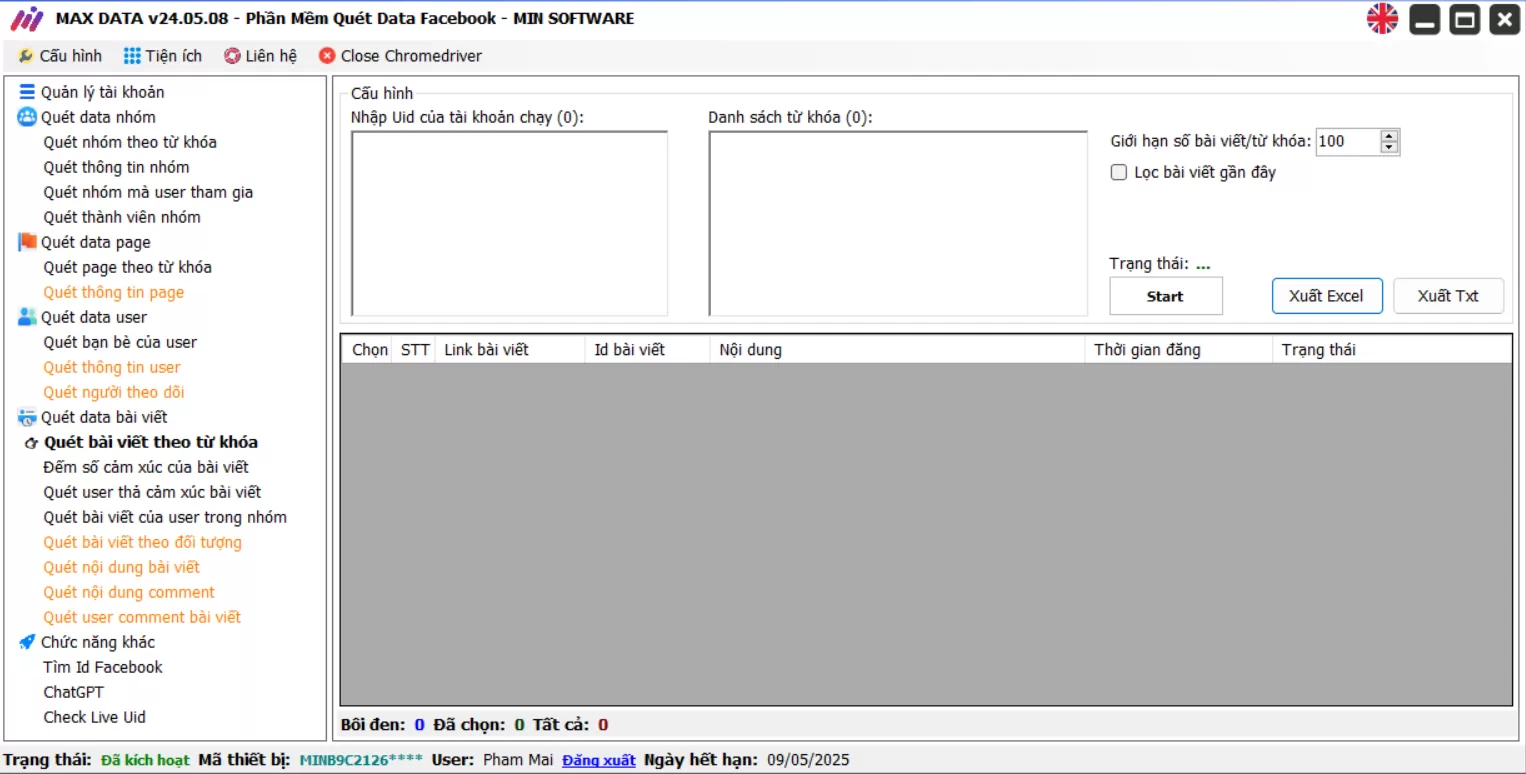Click the Liên hệ lifebuoy icon
The width and height of the screenshot is (1526, 774).
pos(232,56)
